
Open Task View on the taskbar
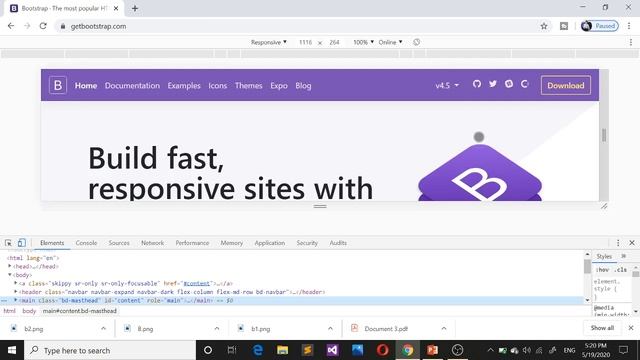pos(232,350)
